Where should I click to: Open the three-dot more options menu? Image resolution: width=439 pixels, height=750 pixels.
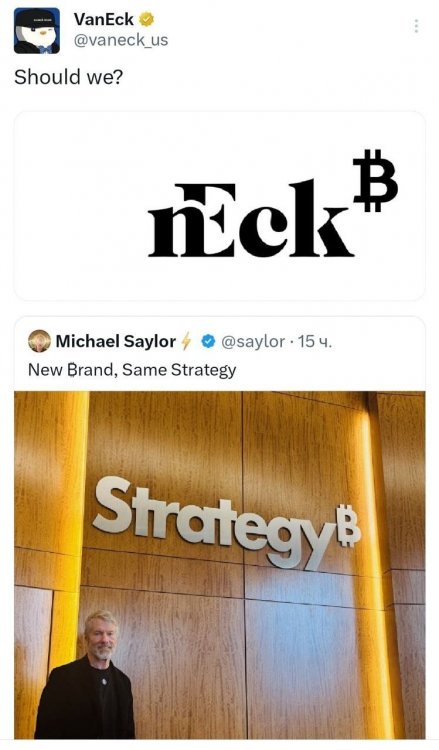tap(416, 26)
